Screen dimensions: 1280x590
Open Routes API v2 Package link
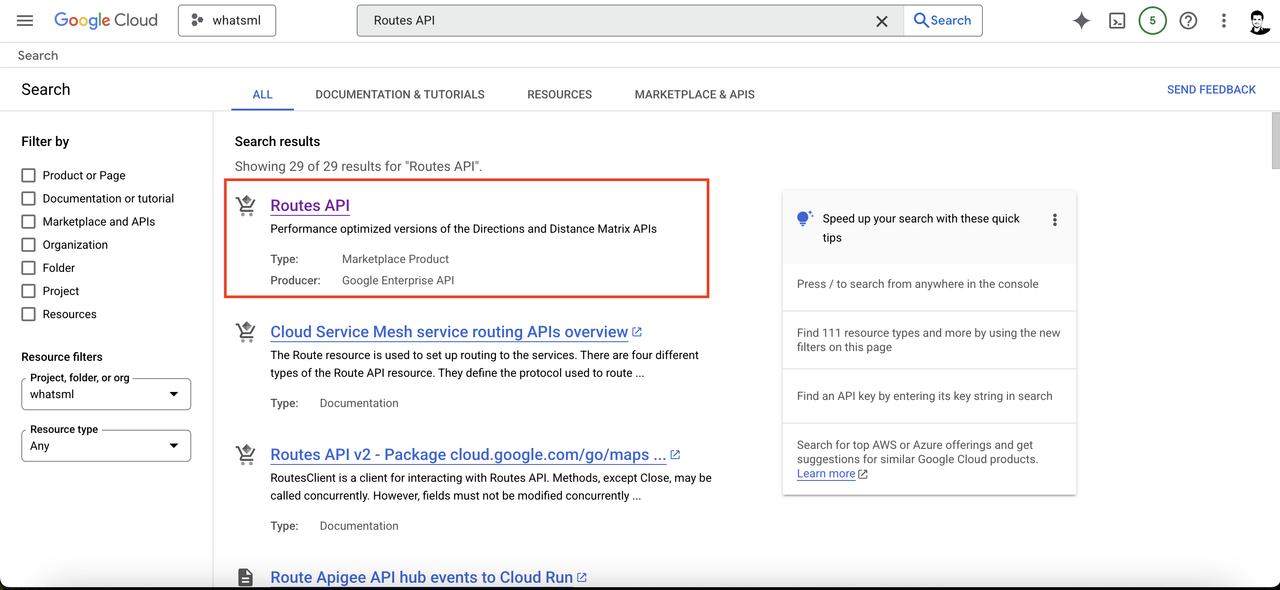pos(468,454)
